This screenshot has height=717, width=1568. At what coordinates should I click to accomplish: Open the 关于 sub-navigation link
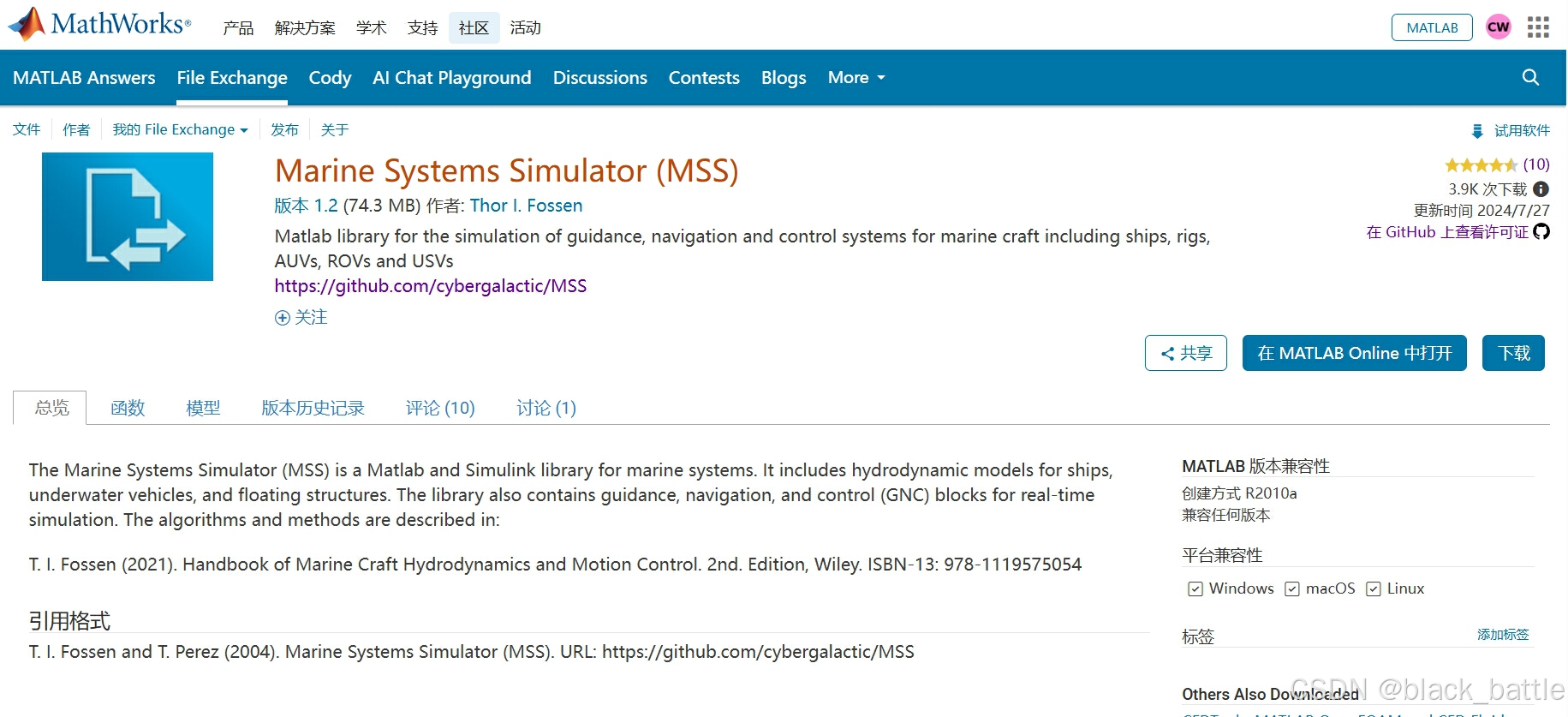click(x=335, y=129)
